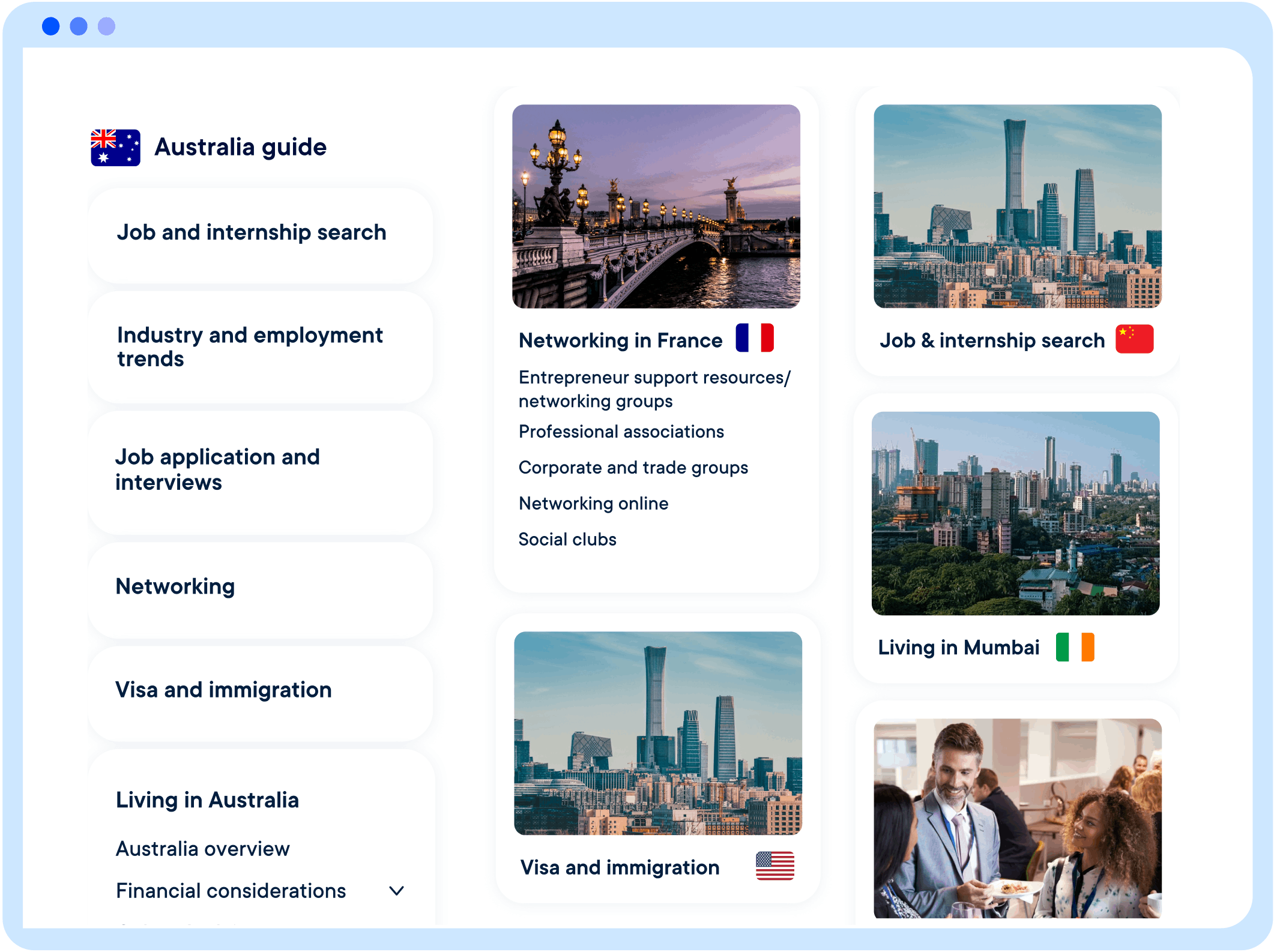Open the Financial considerations item
This screenshot has height=952, width=1274.
pos(231,891)
